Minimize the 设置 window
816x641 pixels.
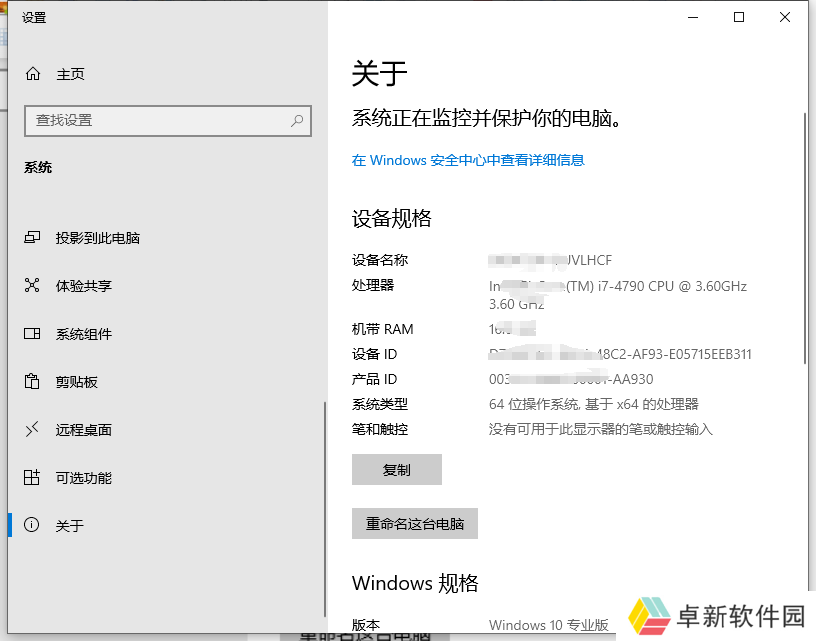point(693,17)
